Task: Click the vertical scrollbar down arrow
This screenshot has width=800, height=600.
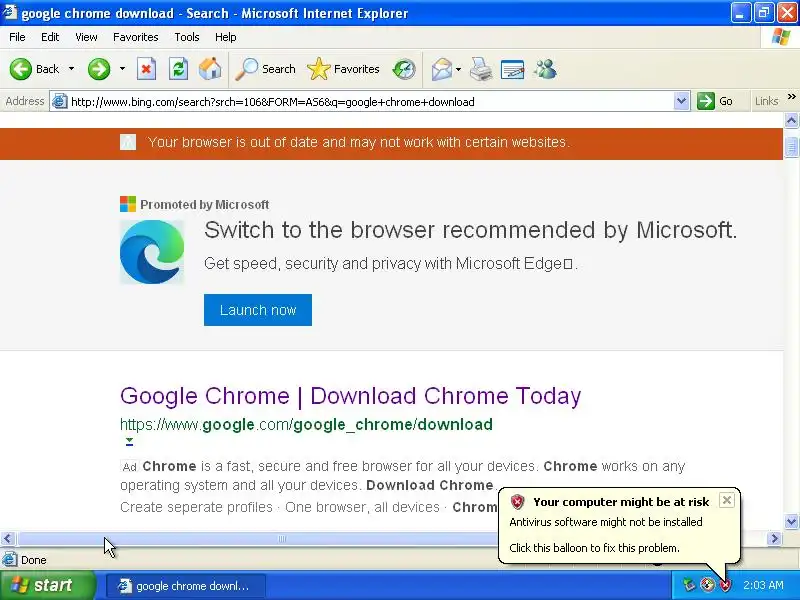Action: click(791, 521)
